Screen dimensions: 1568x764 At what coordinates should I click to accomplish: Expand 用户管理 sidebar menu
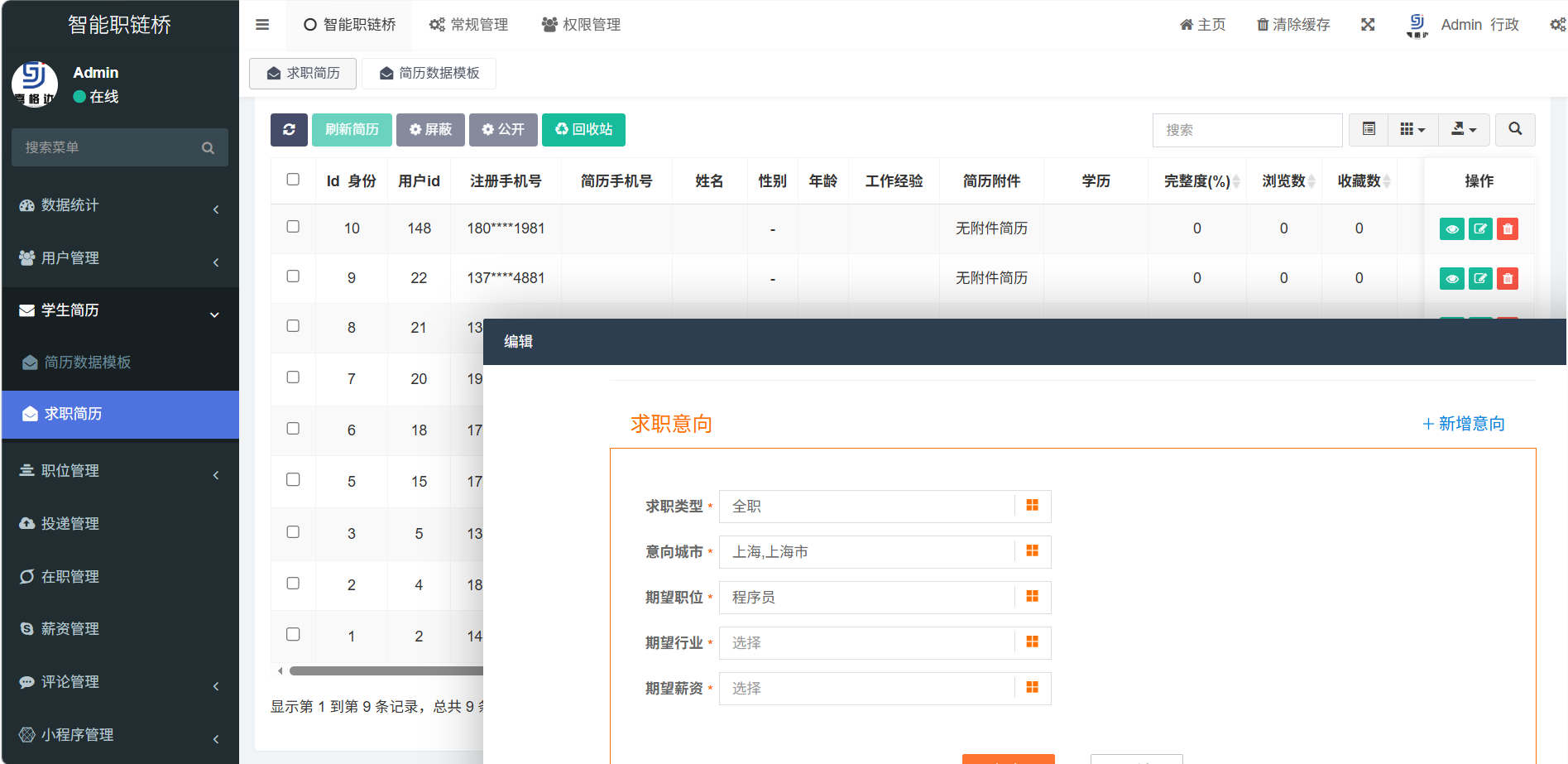coord(120,258)
